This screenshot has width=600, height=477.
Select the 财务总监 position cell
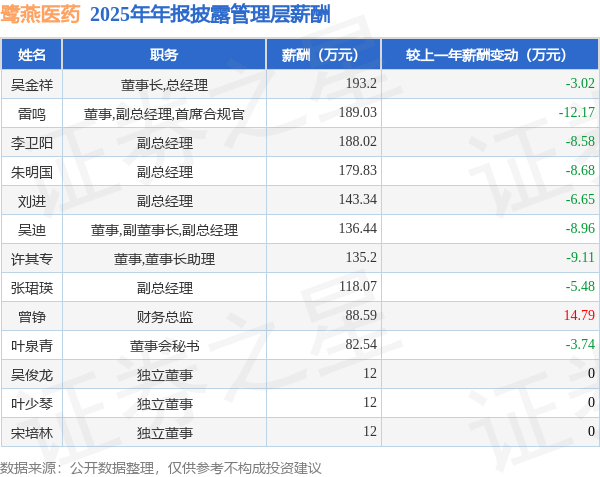164,317
